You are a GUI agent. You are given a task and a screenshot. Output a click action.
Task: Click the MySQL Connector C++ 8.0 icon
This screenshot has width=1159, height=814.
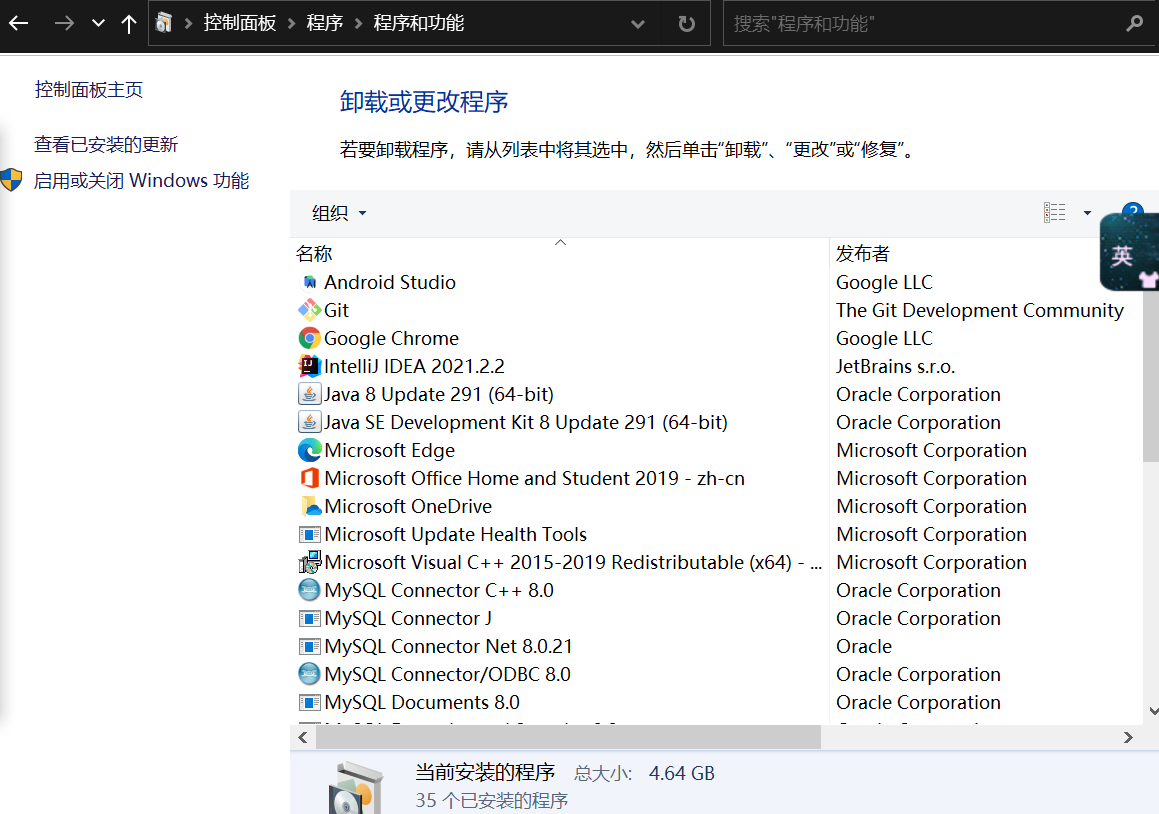(x=310, y=590)
